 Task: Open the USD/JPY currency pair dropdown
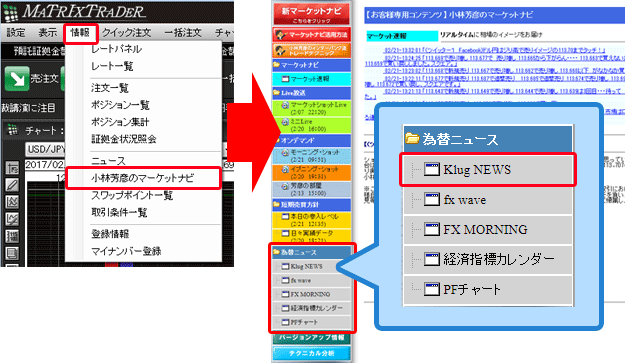click(45, 149)
